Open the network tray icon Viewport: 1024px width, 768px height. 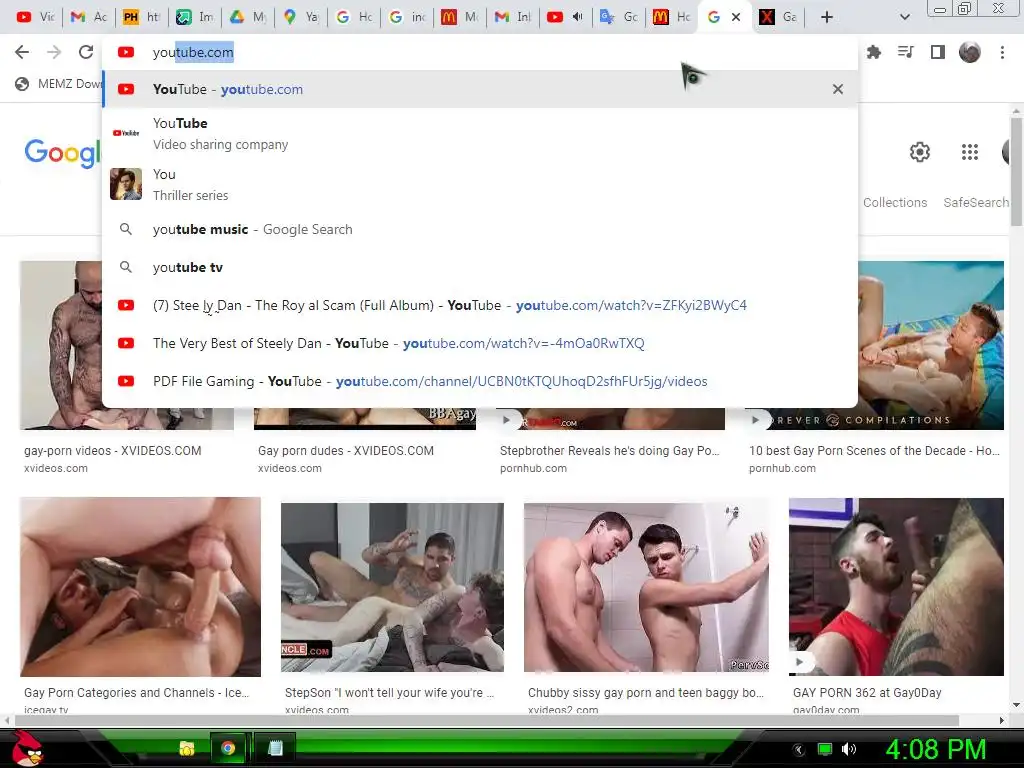tap(825, 750)
